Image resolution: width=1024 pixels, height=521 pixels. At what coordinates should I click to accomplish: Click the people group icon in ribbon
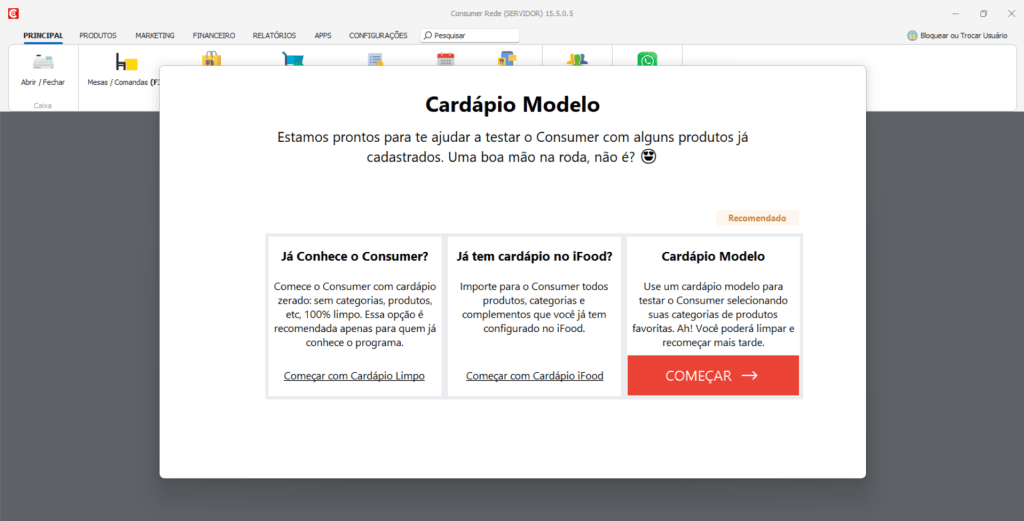[577, 59]
